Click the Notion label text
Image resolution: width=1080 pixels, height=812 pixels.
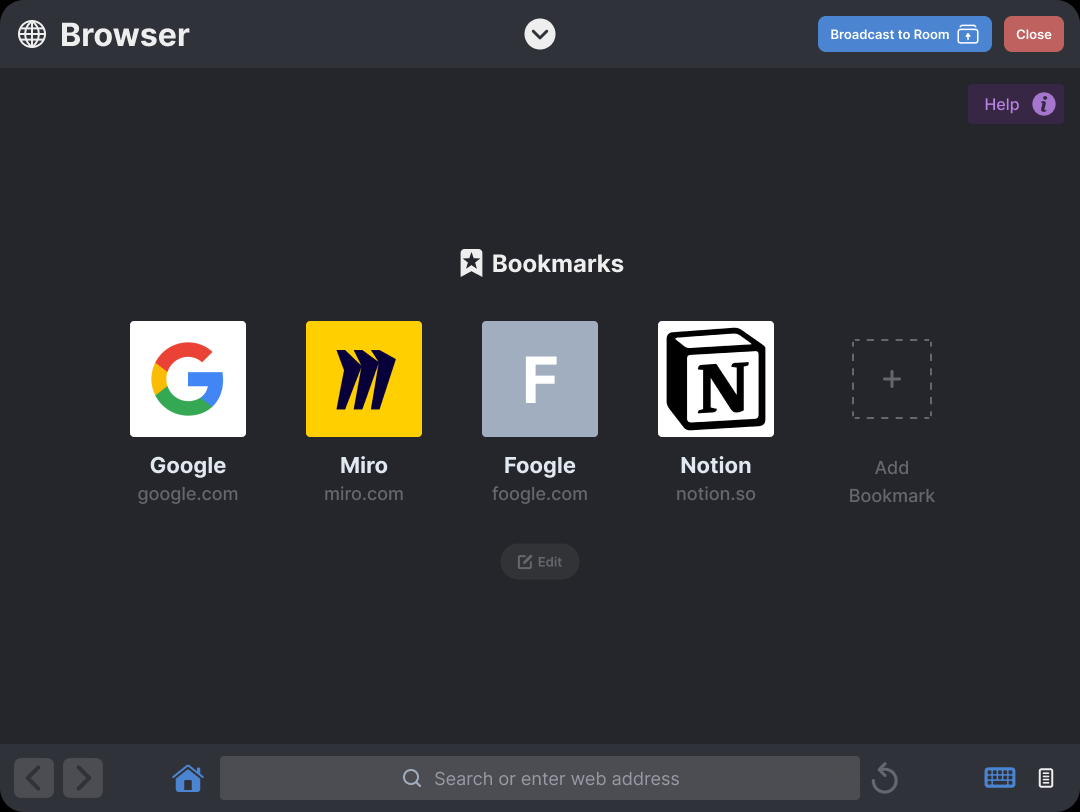pyautogui.click(x=716, y=465)
